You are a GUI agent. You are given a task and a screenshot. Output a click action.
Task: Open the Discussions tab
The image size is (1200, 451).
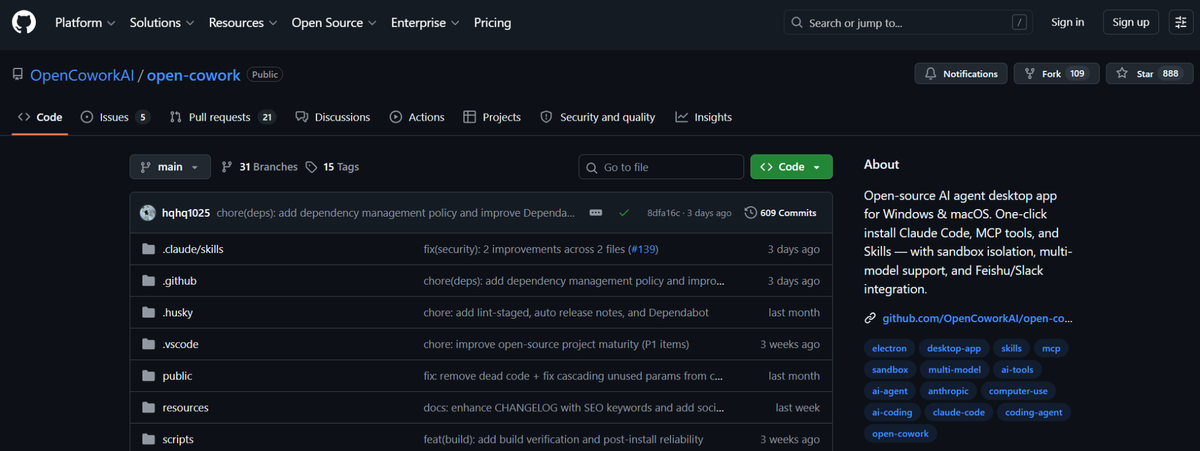[333, 117]
